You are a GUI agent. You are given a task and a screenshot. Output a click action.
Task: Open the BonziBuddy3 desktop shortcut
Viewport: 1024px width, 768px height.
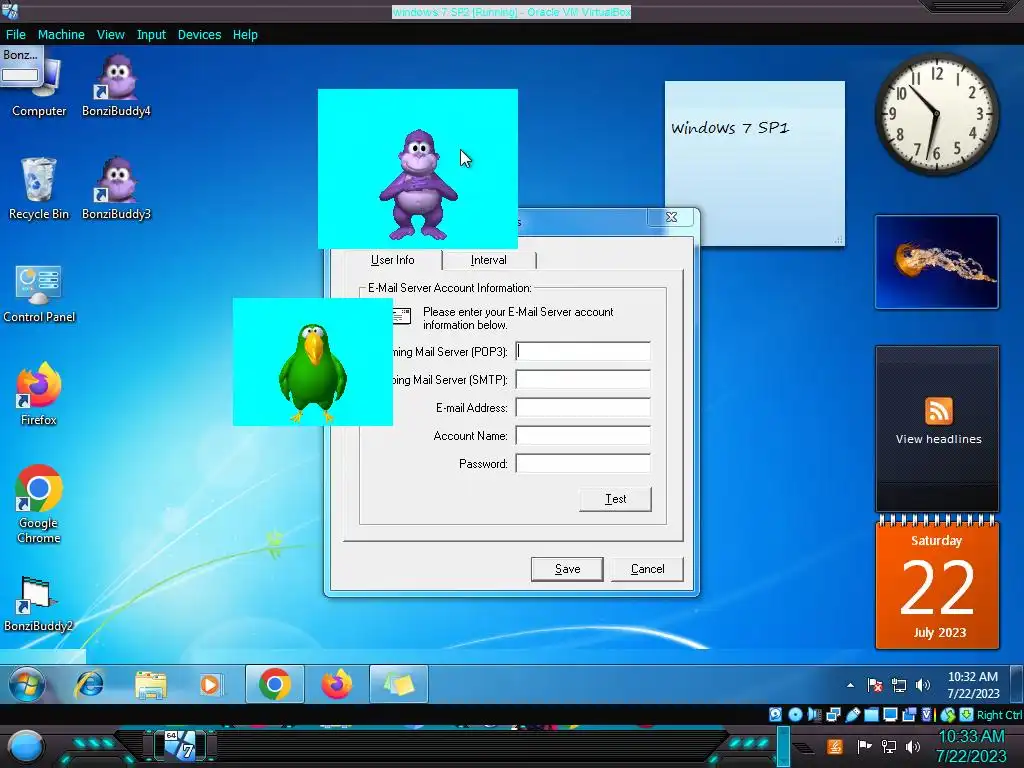tap(116, 188)
